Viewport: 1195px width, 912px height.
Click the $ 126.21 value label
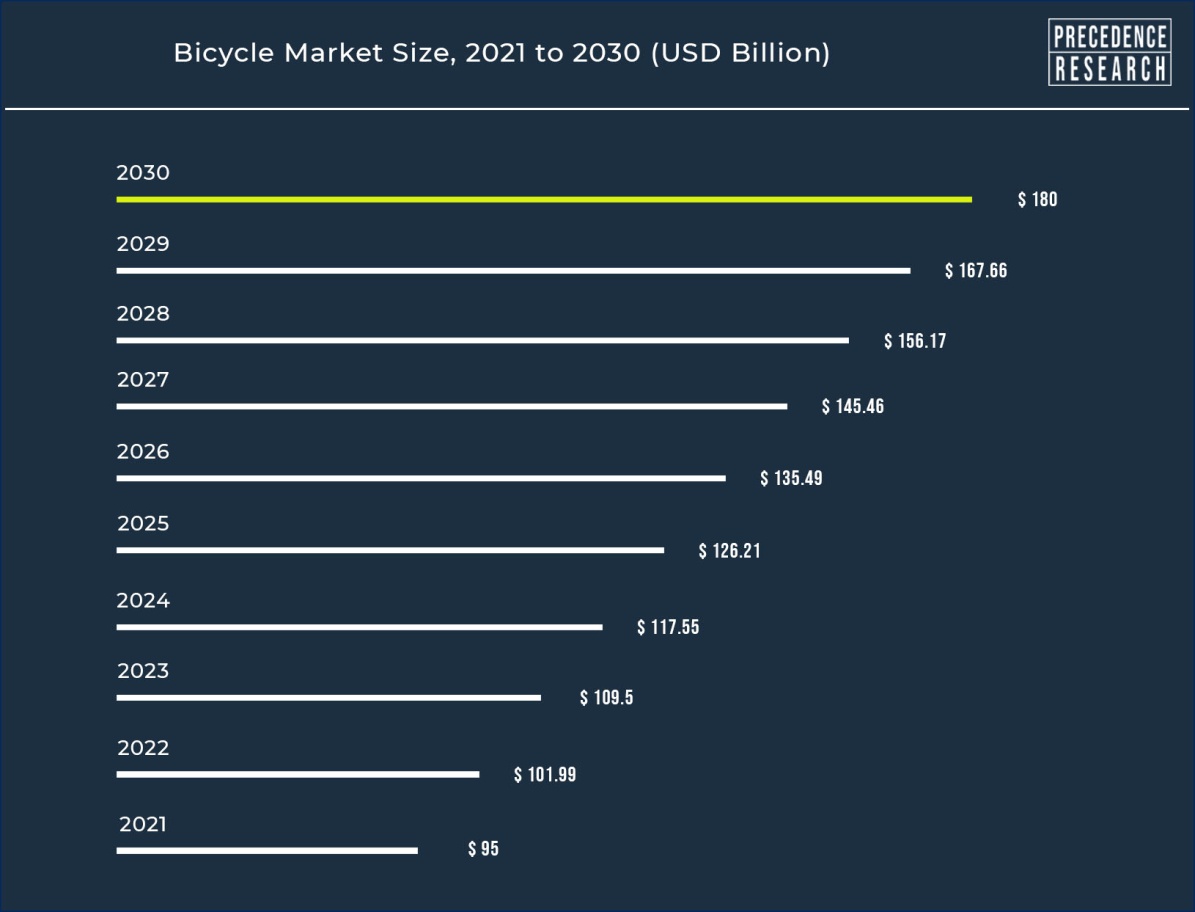(x=730, y=551)
